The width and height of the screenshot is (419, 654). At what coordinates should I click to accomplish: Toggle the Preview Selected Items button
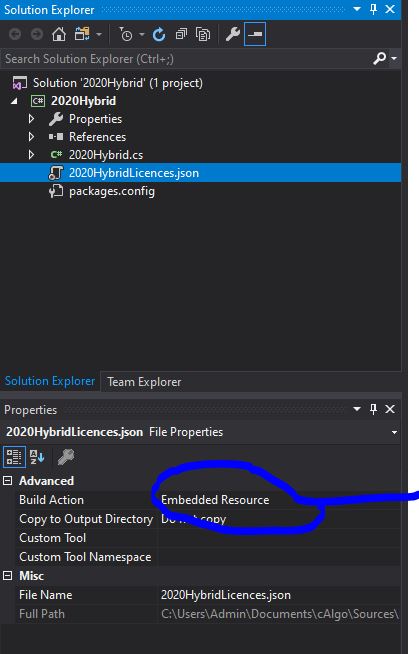255,34
